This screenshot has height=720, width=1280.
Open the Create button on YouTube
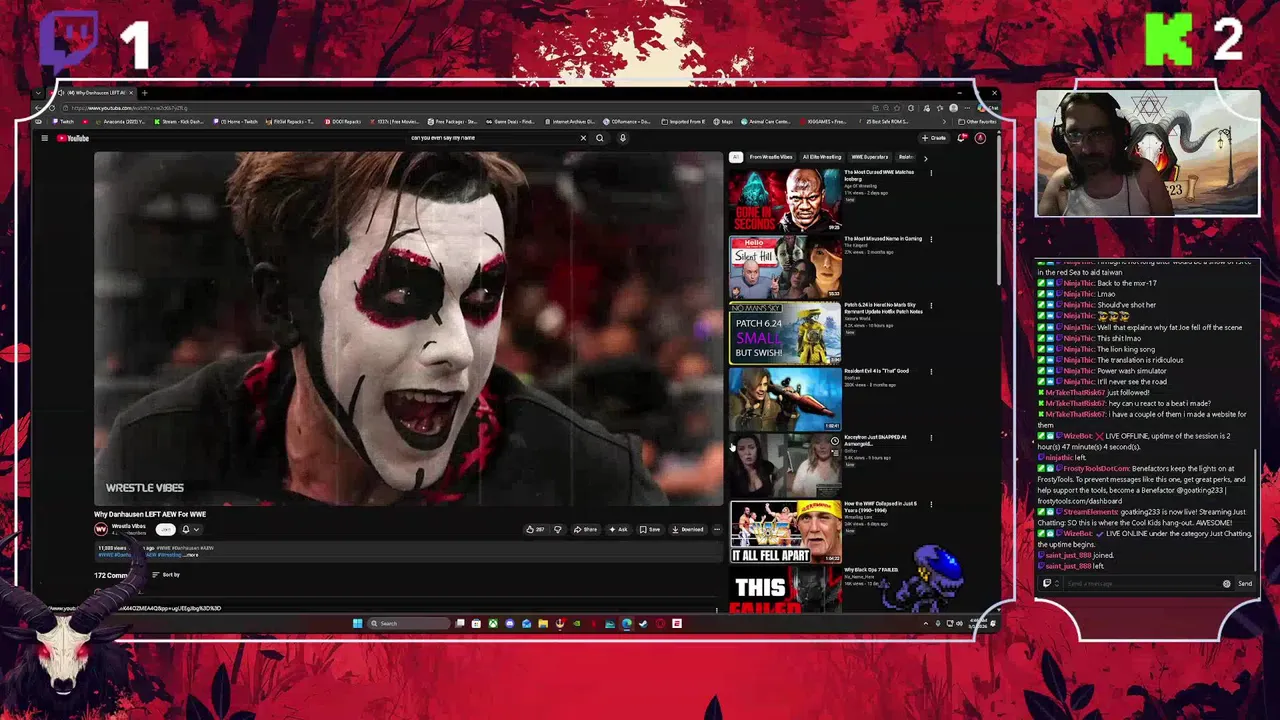933,138
